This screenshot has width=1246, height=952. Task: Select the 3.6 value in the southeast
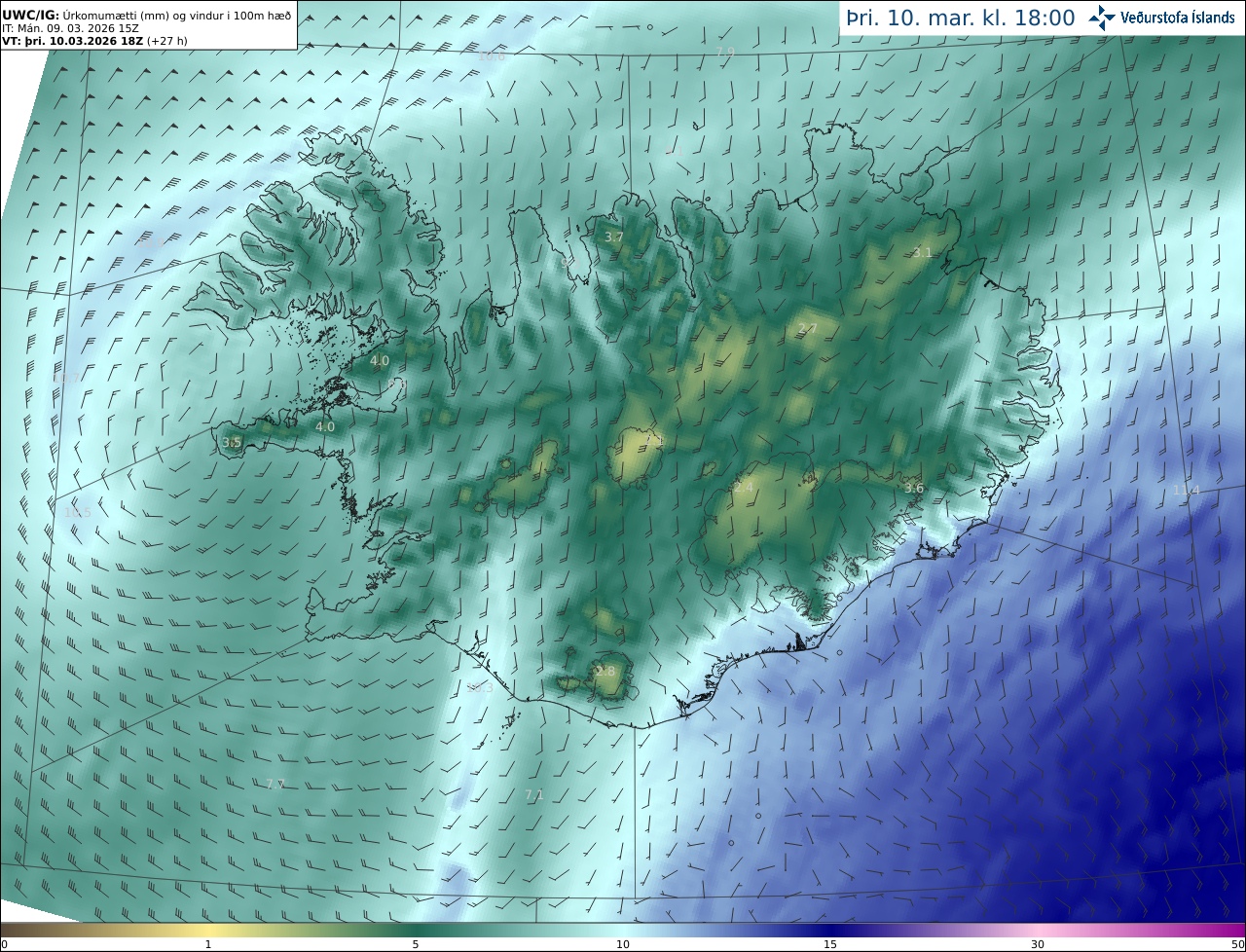(x=913, y=488)
